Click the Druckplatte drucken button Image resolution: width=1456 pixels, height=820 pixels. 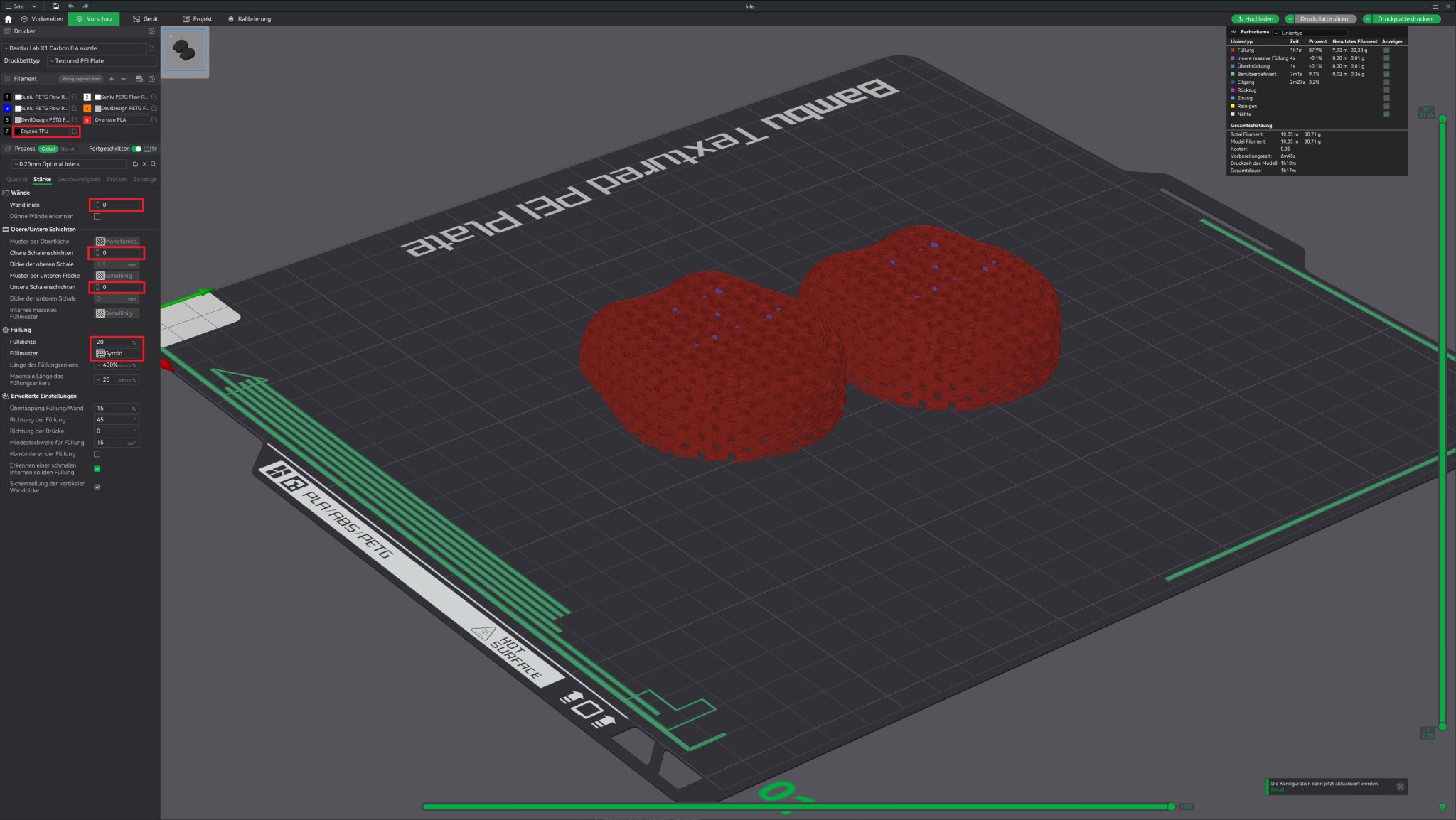pos(1404,19)
